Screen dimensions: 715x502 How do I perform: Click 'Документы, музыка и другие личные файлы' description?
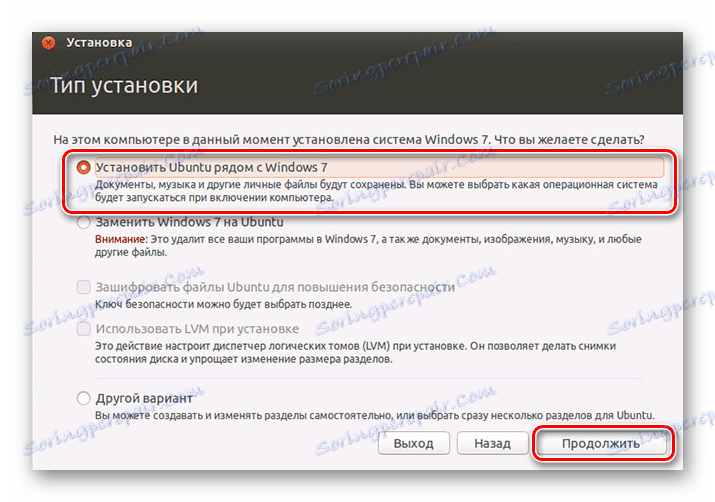[x=376, y=191]
